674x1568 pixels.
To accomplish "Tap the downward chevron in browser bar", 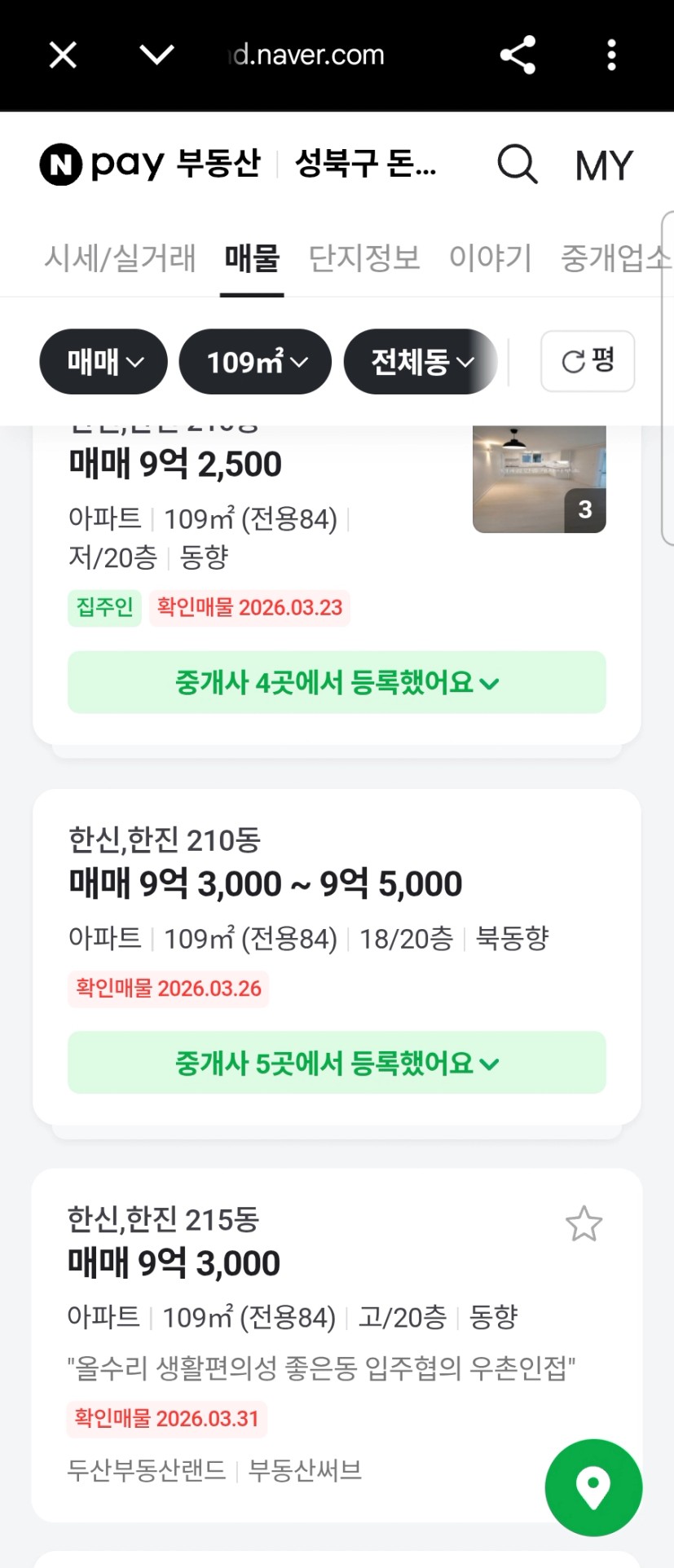I will coord(156,55).
